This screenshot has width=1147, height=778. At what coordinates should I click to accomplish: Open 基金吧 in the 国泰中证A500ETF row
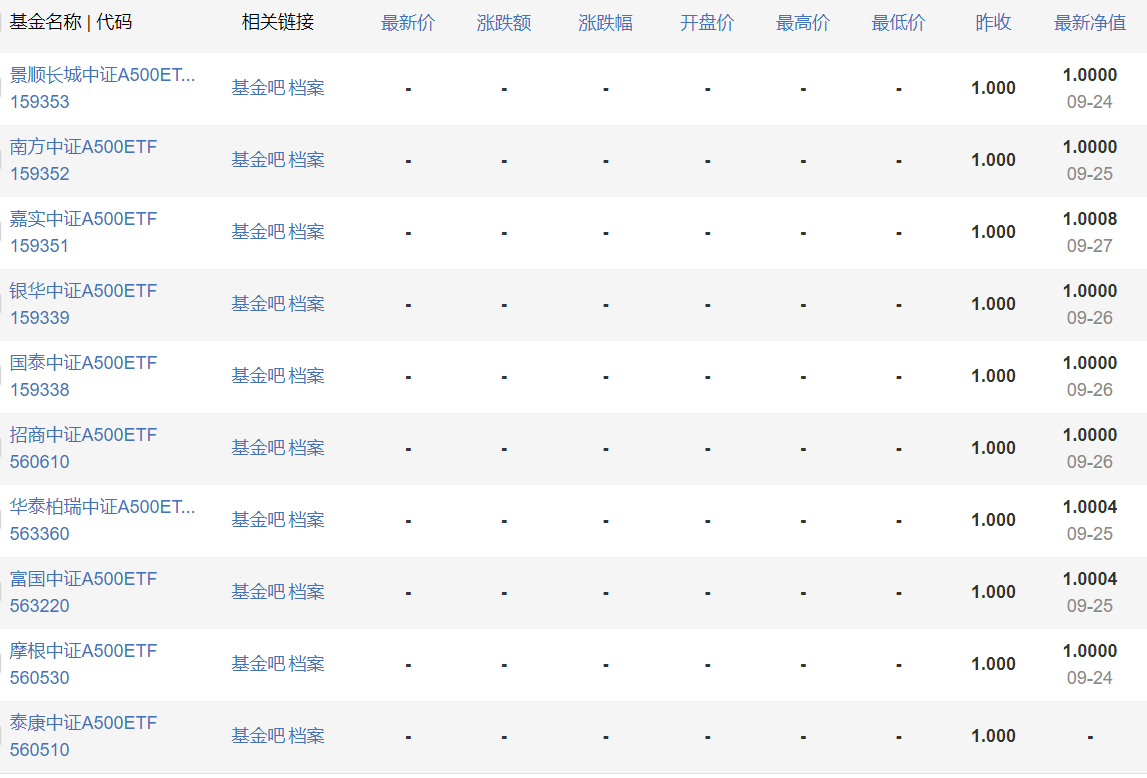[258, 376]
